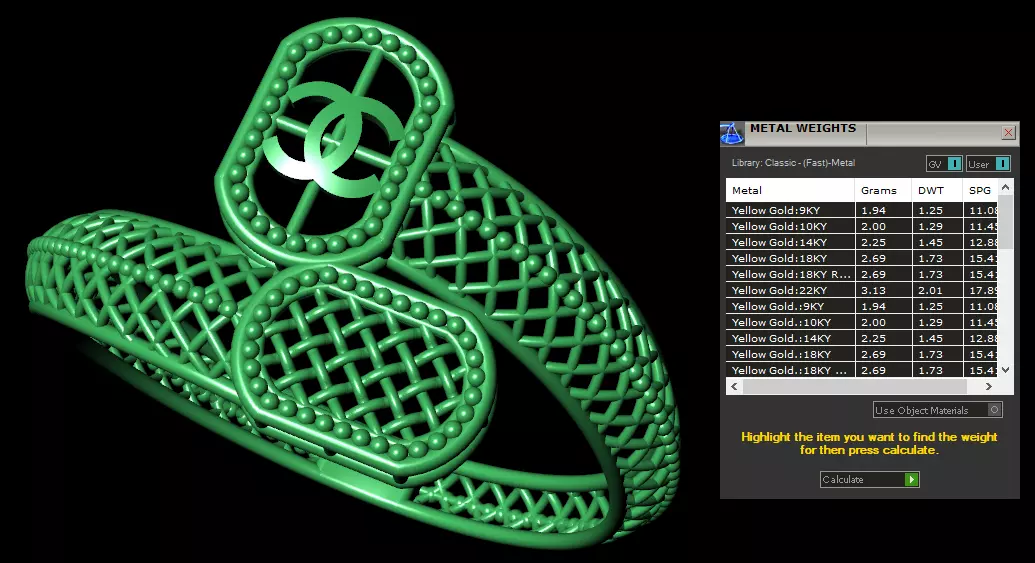This screenshot has width=1035, height=563.
Task: Toggle the GV library switch
Action: [x=945, y=164]
